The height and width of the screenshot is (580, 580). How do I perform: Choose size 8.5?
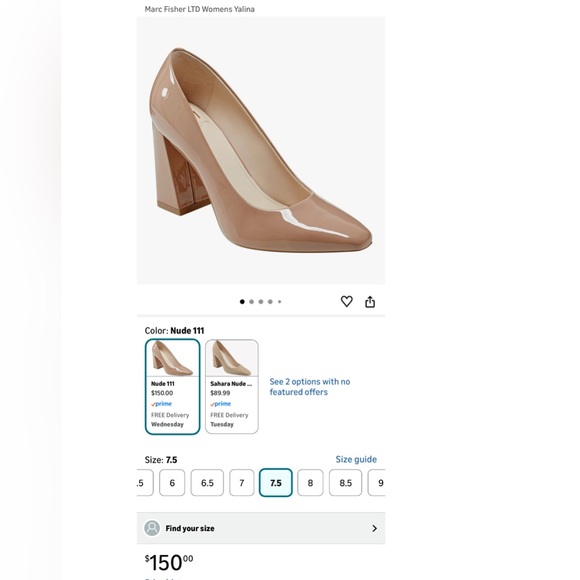point(345,483)
